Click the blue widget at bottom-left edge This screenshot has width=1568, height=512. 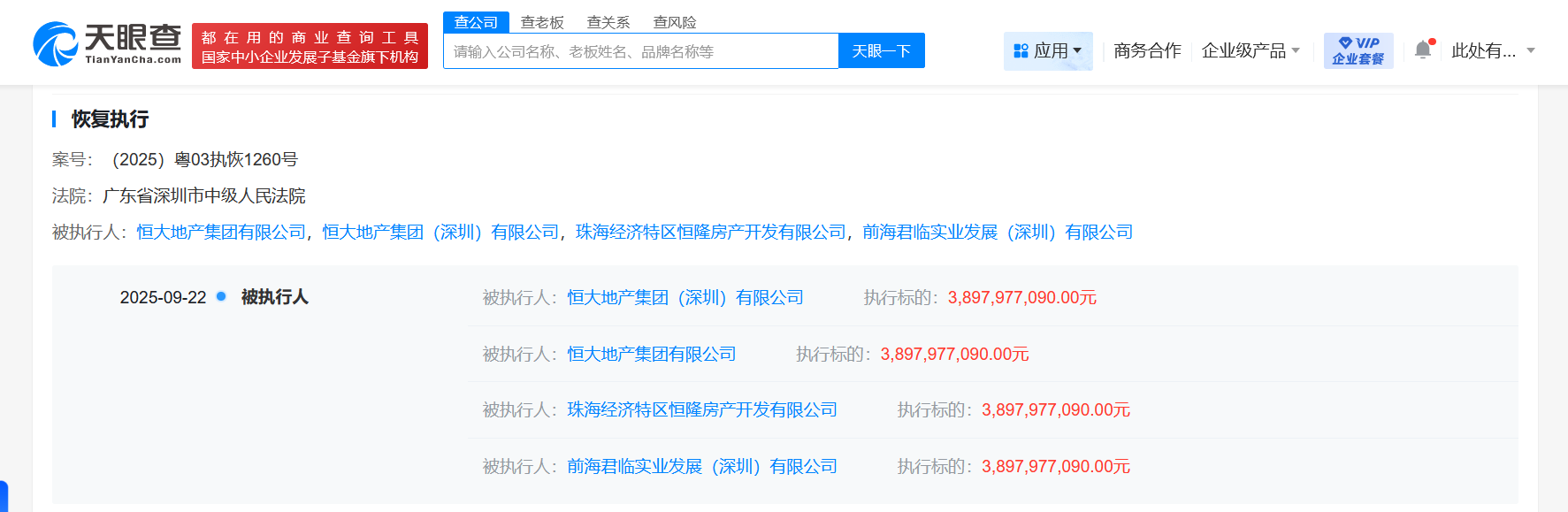4,497
